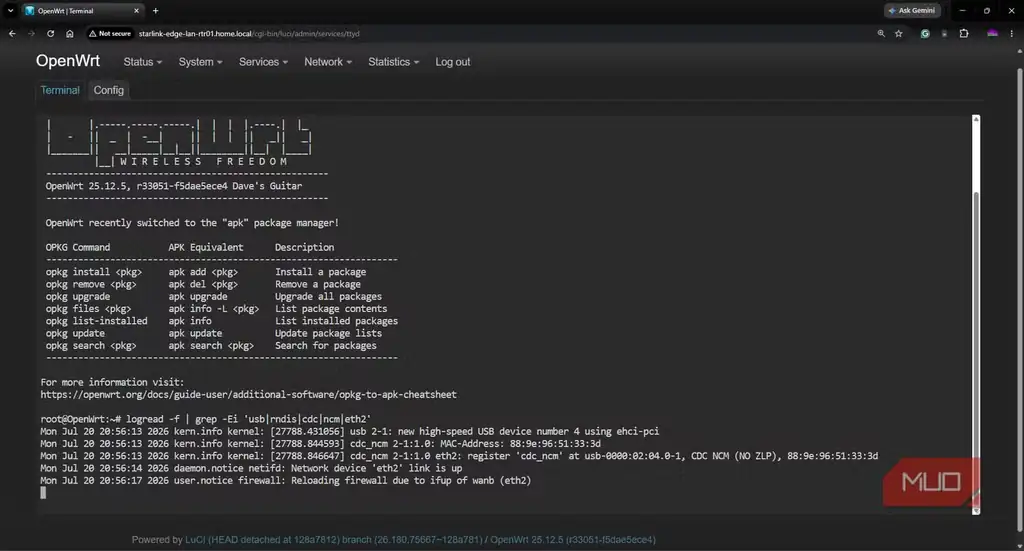This screenshot has width=1024, height=551.
Task: Open the browser profile avatar
Action: 993,33
